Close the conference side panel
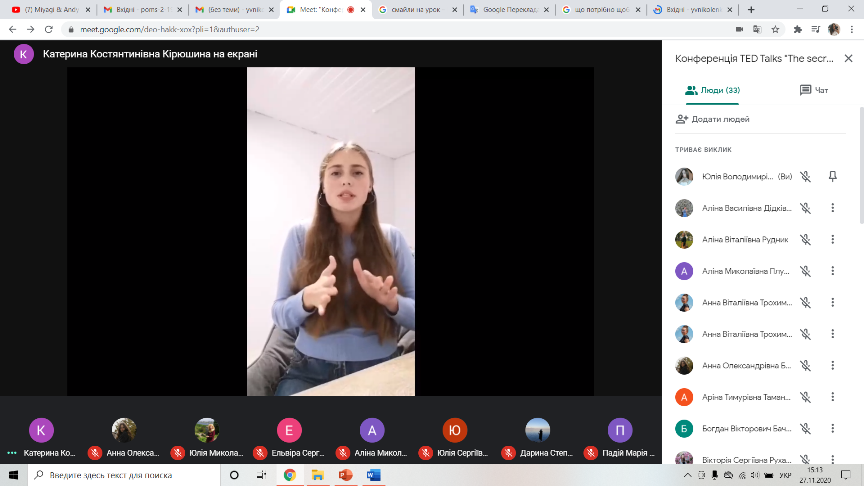Viewport: 864px width, 486px height. click(x=848, y=58)
